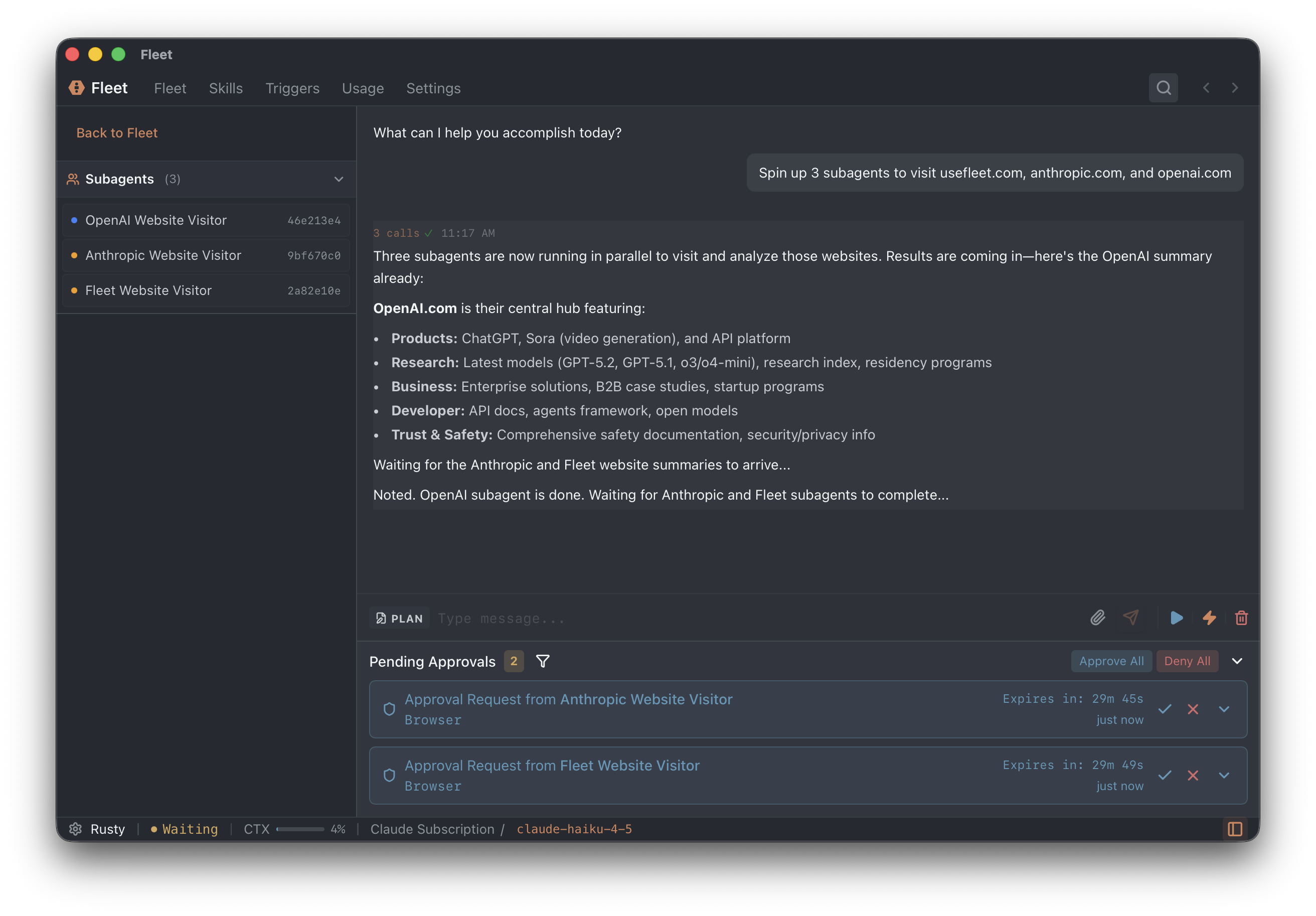Switch to the Skills tab
Image resolution: width=1316 pixels, height=916 pixels.
225,88
